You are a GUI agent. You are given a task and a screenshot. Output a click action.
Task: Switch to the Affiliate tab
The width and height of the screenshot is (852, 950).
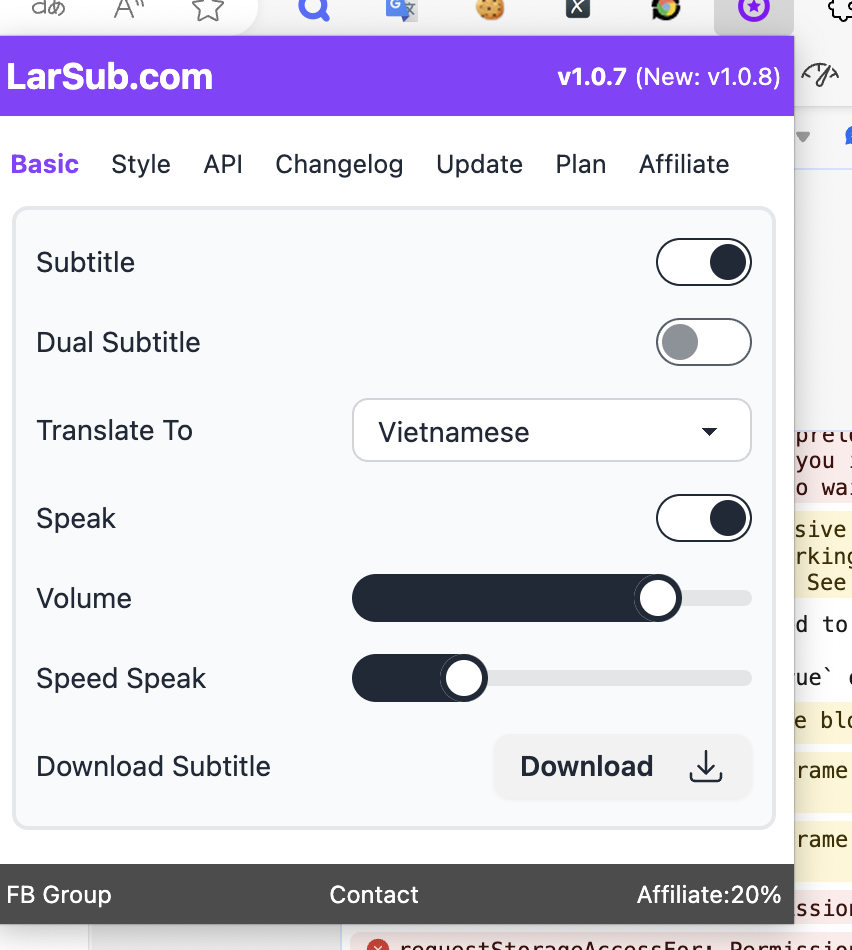pyautogui.click(x=684, y=164)
